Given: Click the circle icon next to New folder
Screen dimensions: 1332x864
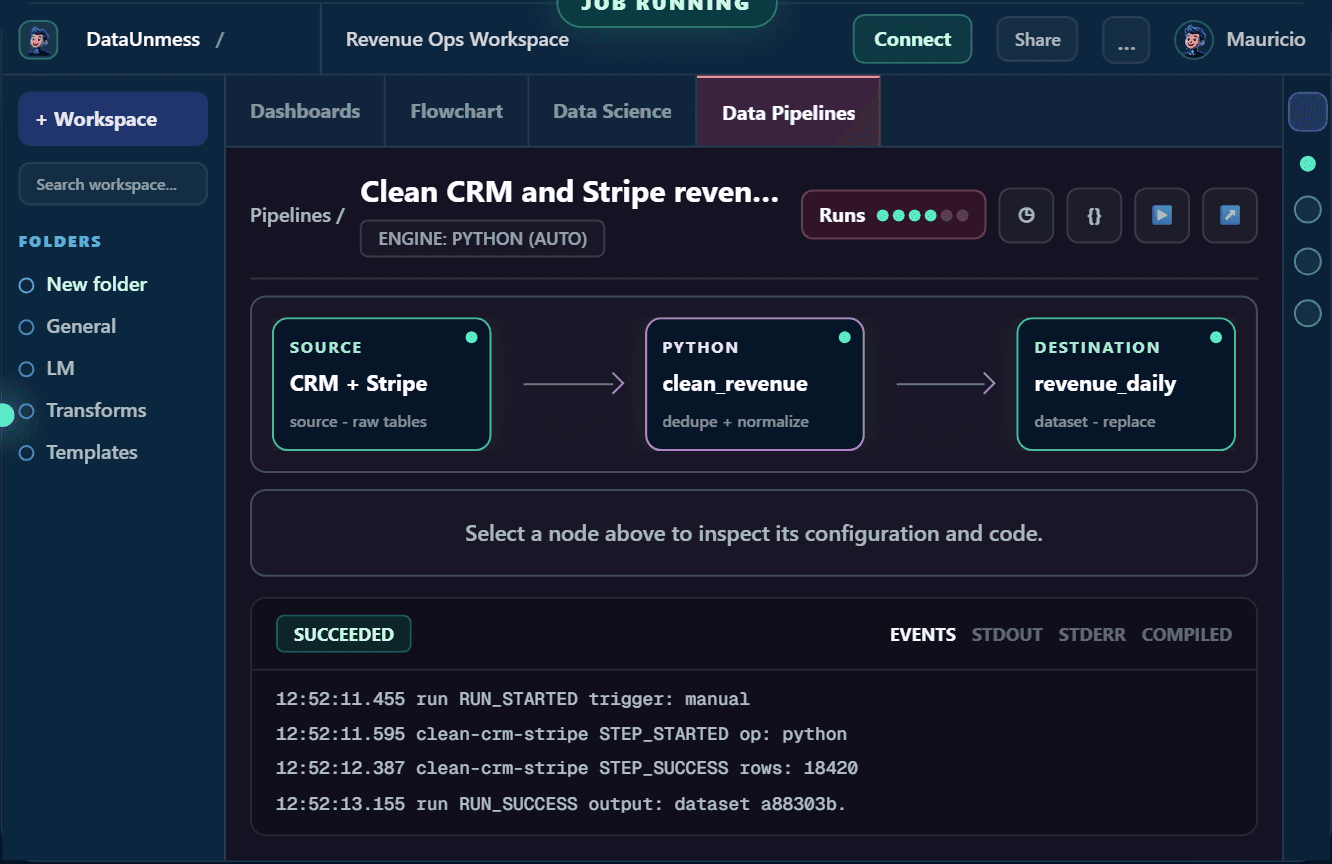Looking at the screenshot, I should click(27, 285).
